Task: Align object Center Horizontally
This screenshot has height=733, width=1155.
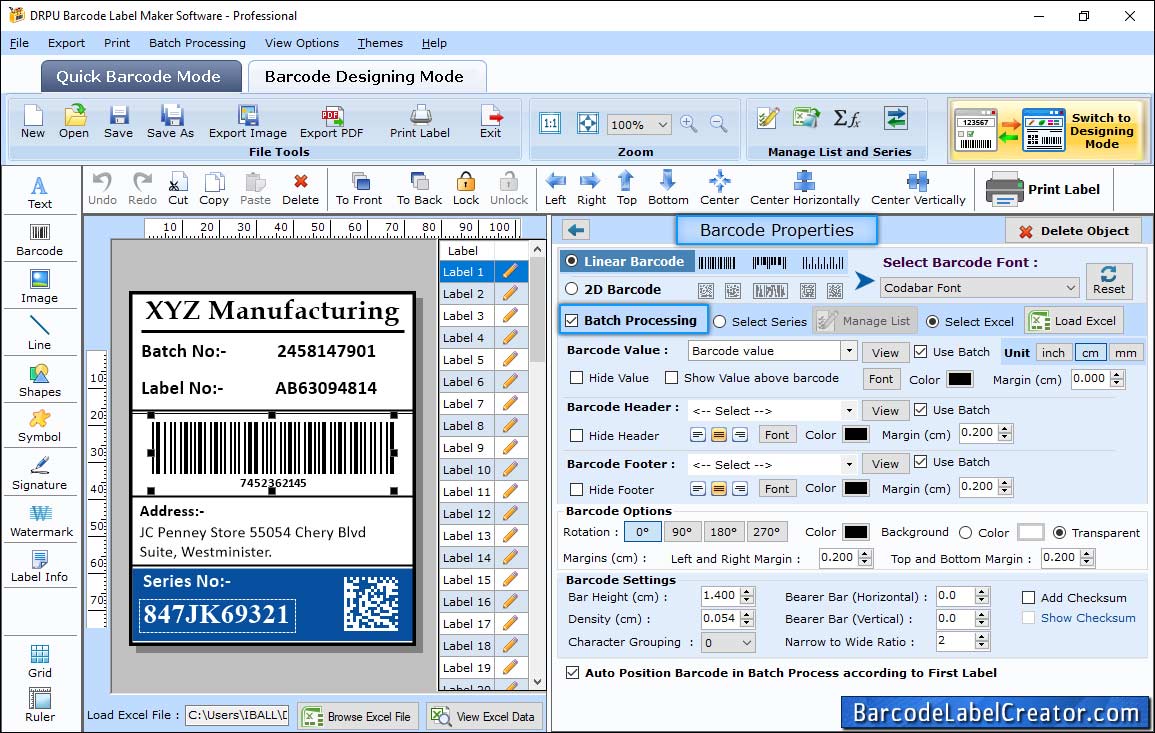Action: tap(804, 189)
